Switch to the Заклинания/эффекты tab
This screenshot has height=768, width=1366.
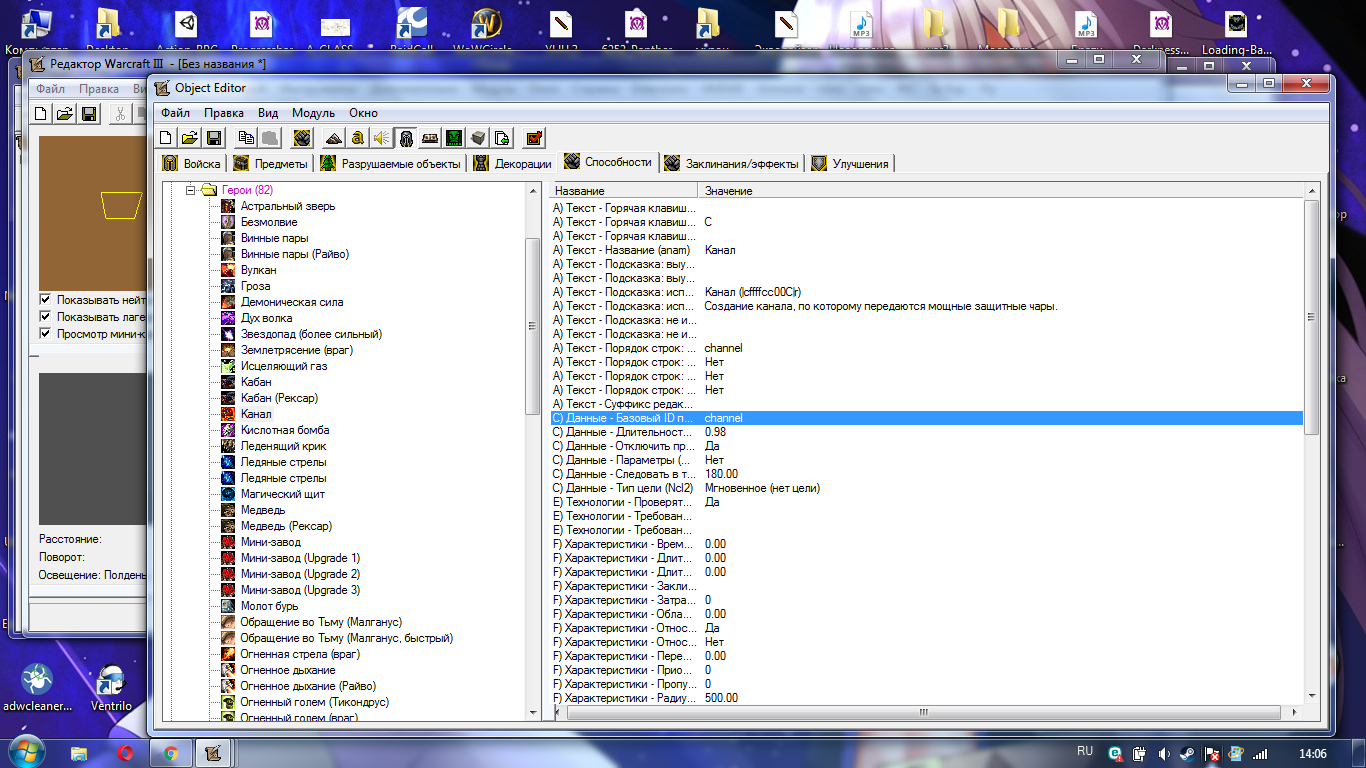[731, 163]
